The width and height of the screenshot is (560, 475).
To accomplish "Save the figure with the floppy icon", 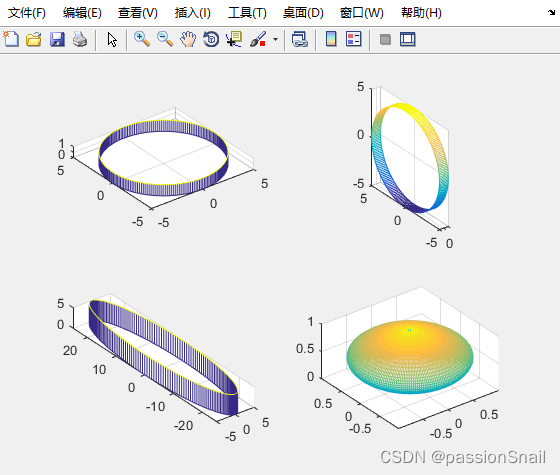I will coord(57,39).
